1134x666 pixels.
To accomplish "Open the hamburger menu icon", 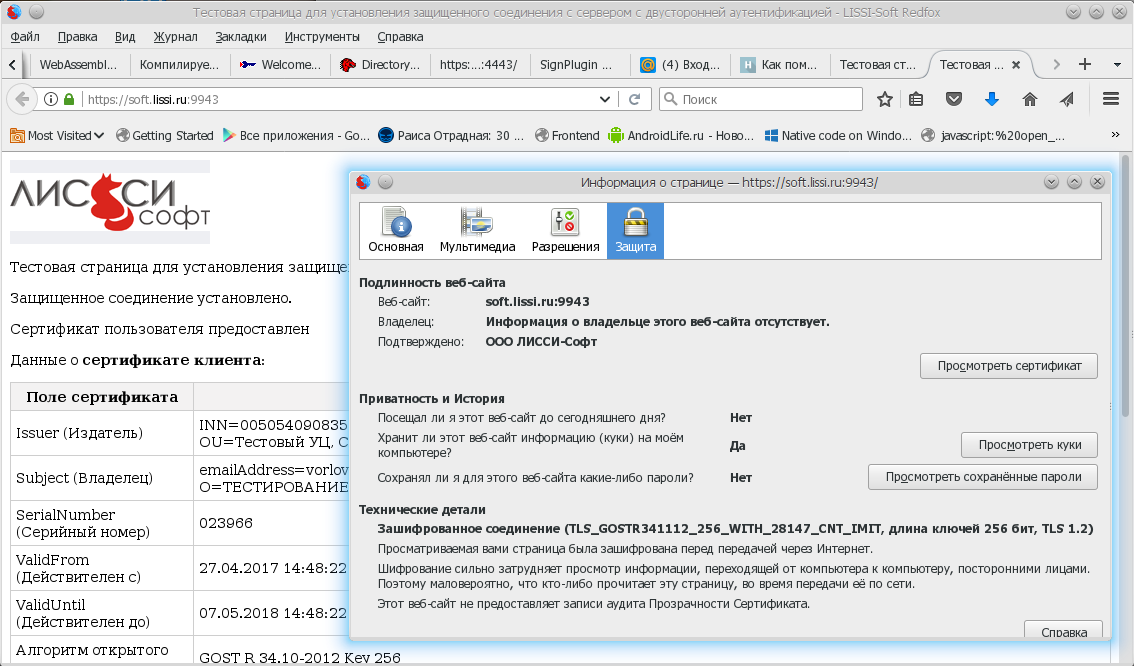I will (1110, 99).
